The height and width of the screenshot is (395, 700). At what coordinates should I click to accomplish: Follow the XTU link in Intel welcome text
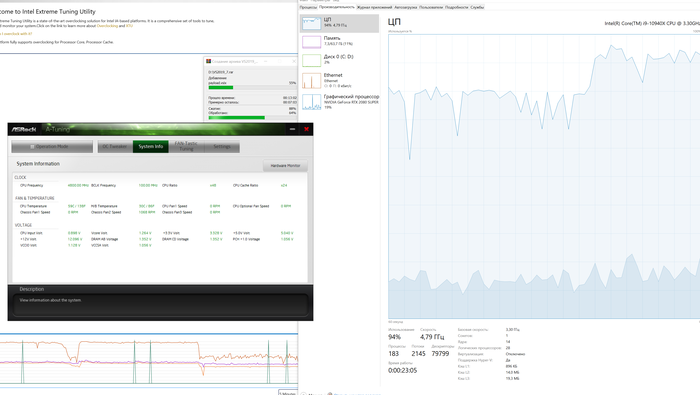pos(129,26)
